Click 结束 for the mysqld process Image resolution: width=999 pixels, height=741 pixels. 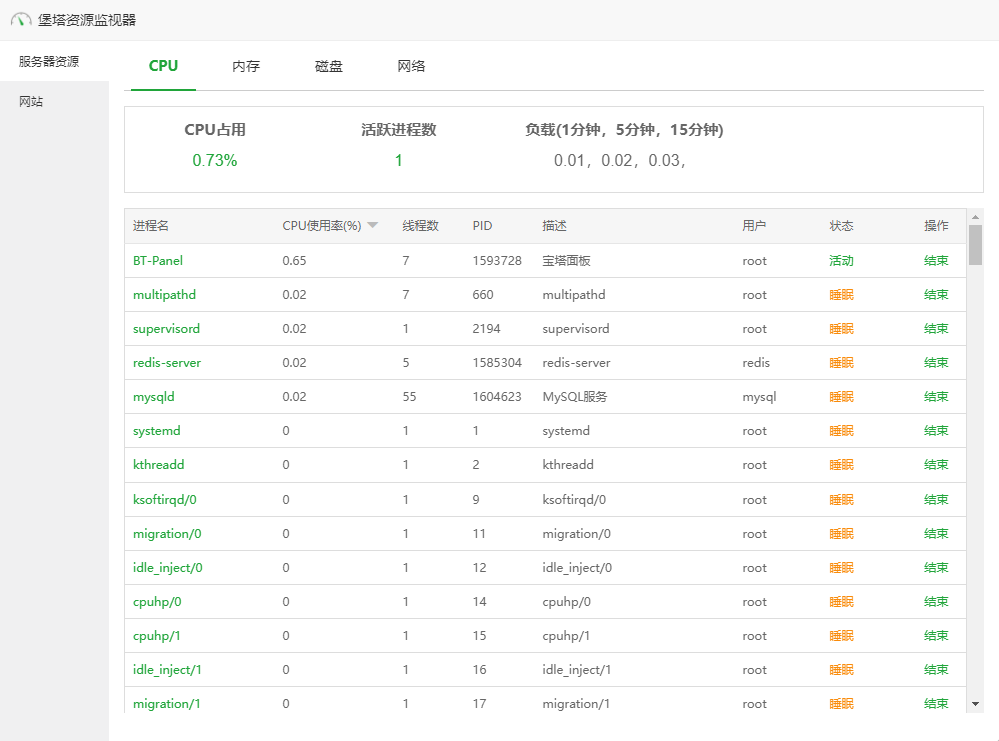point(936,397)
